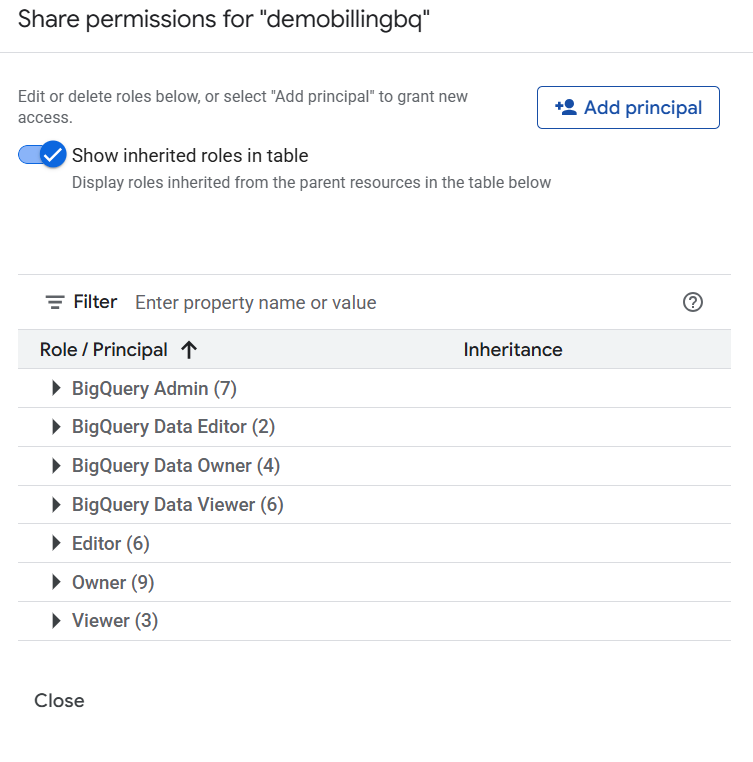Click the add person icon
The width and height of the screenshot is (753, 762).
point(565,107)
